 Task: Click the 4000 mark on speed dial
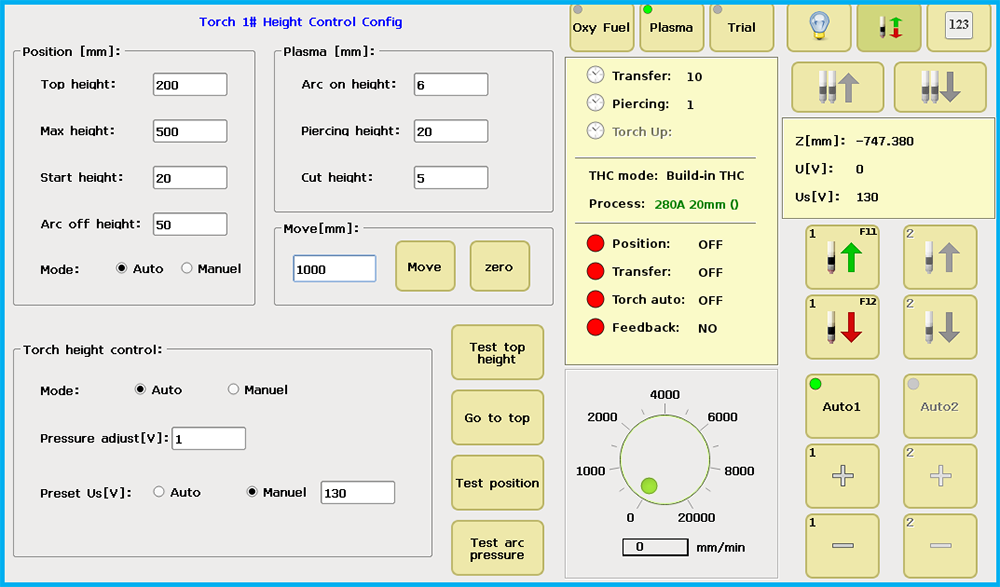pos(665,395)
